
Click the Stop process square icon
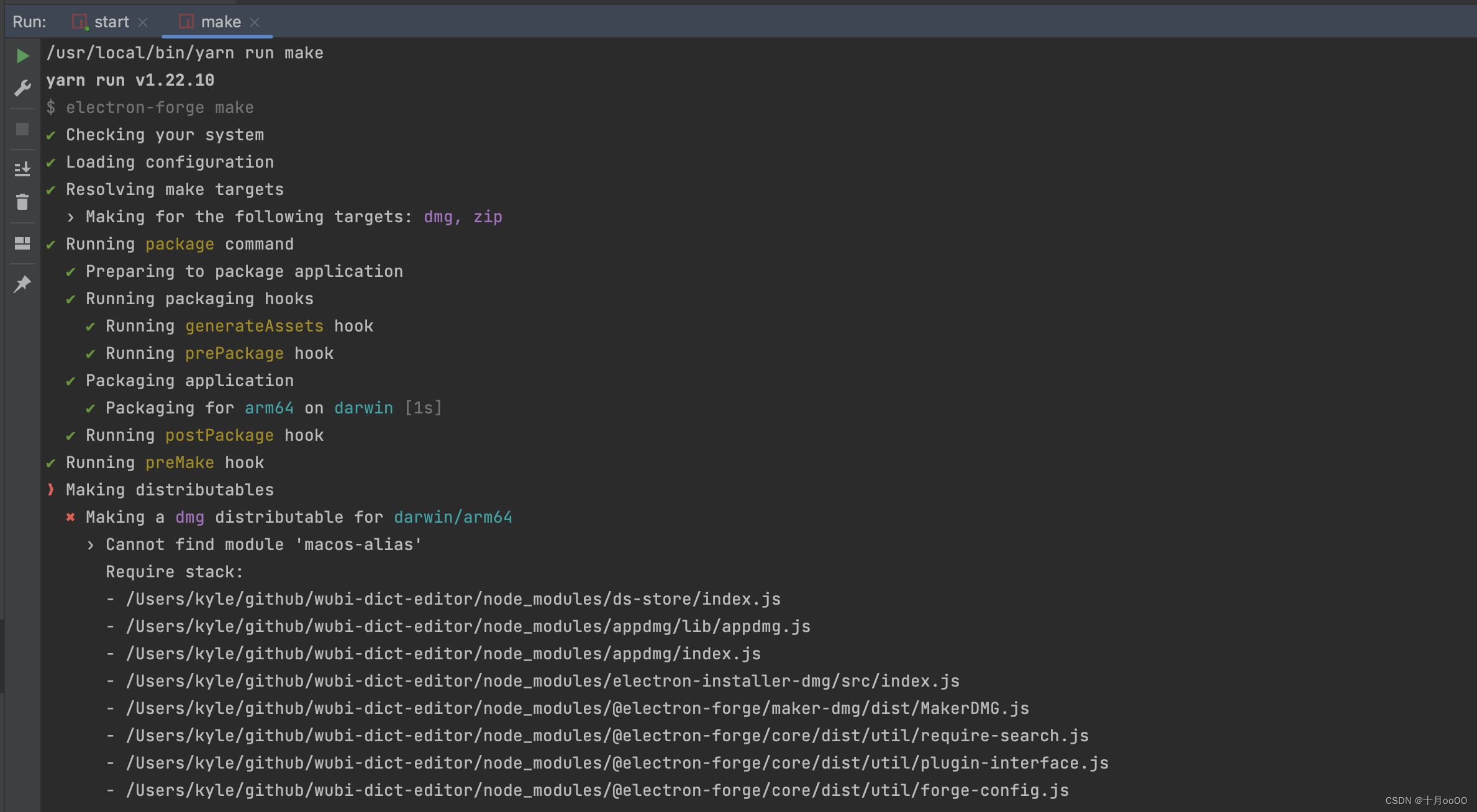point(22,129)
